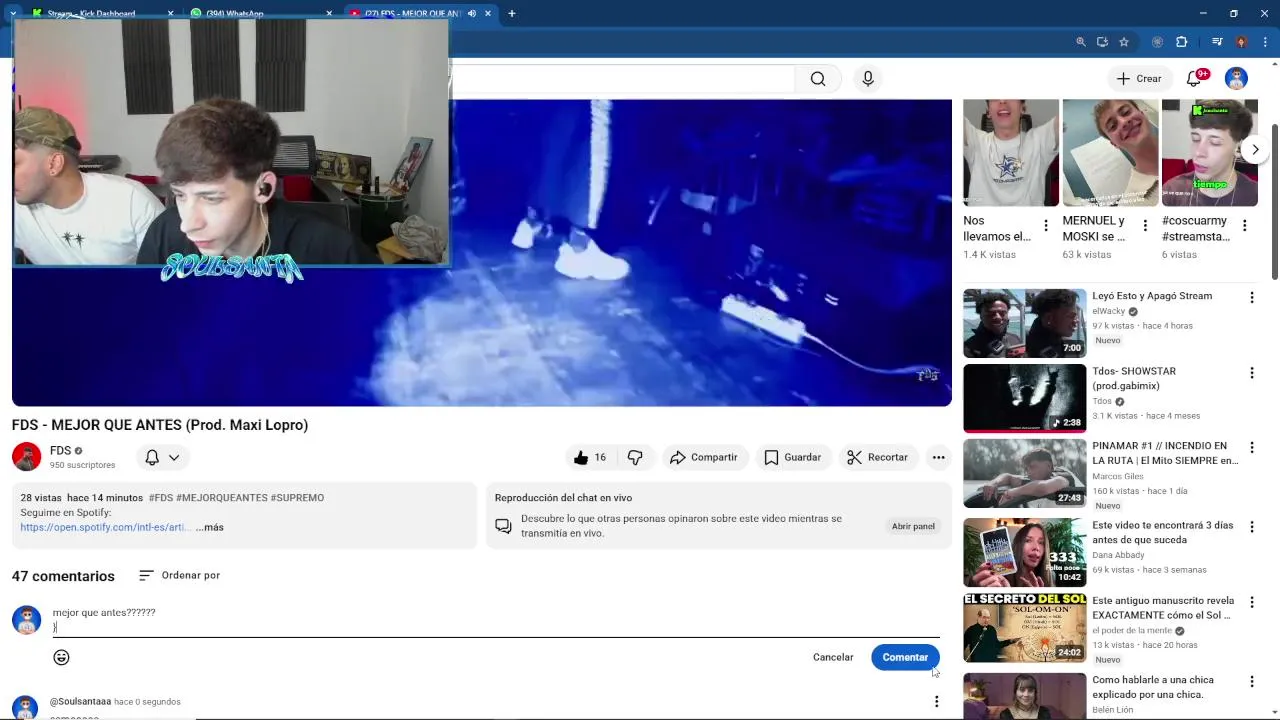Image resolution: width=1280 pixels, height=720 pixels.
Task: Cancel the comment with Cancelar
Action: 833,657
